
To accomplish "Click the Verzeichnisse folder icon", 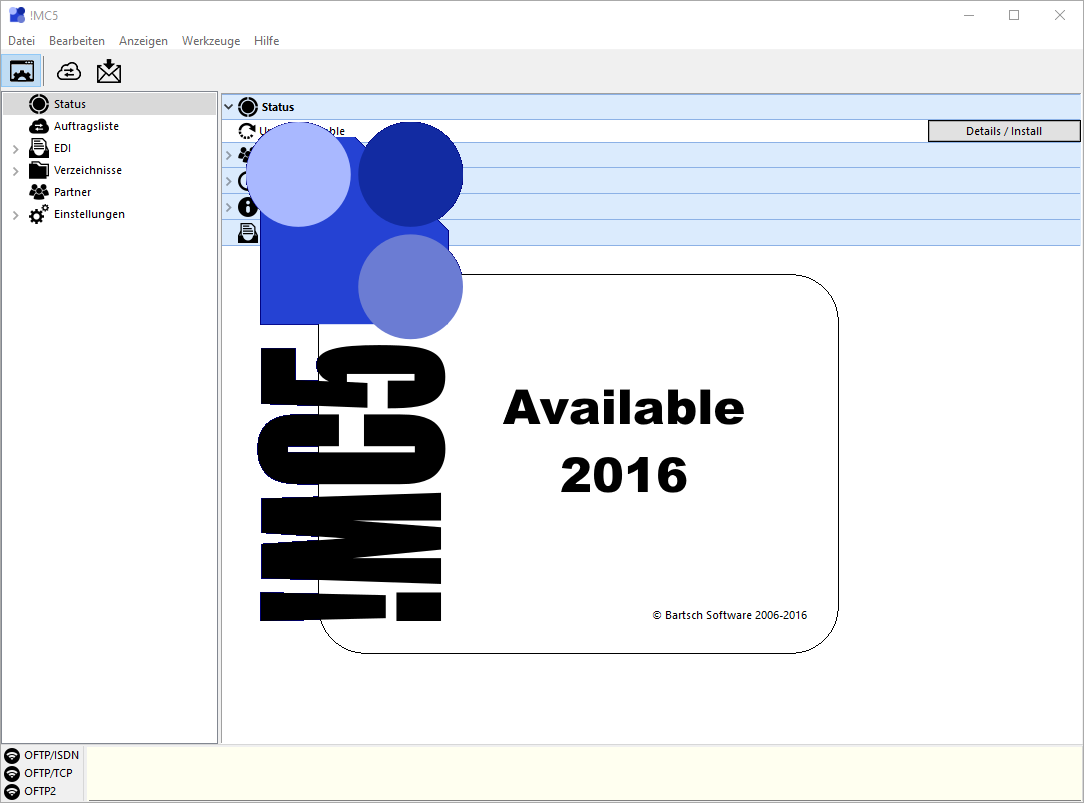I will [x=39, y=170].
